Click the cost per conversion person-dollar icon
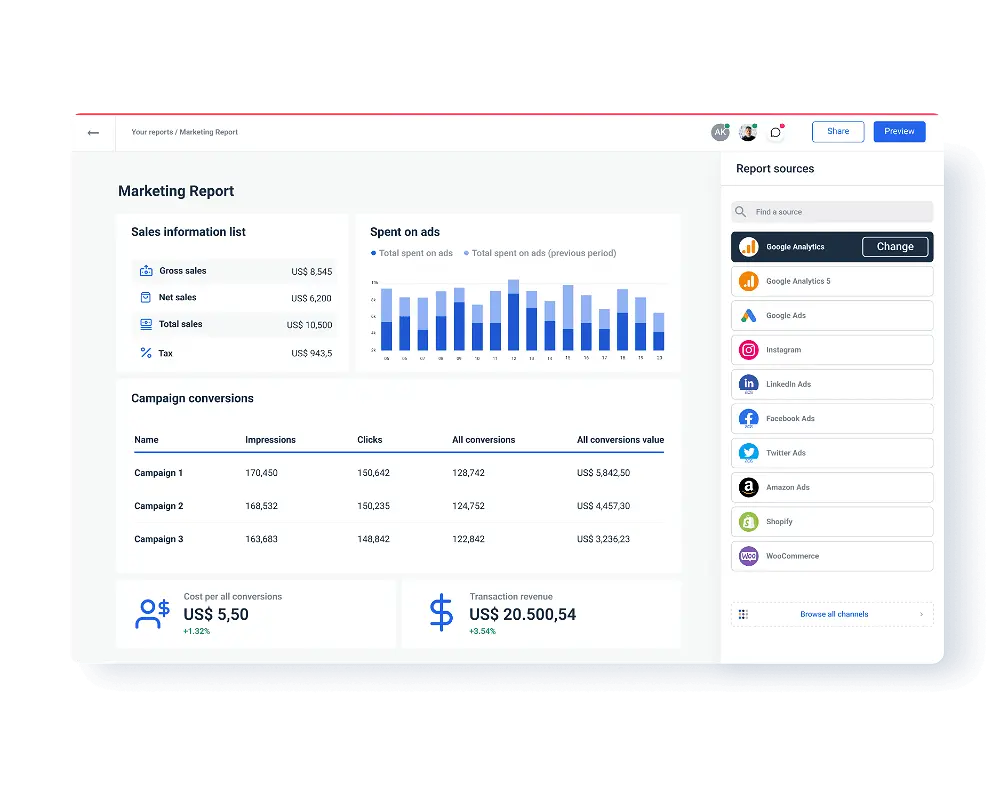Screen dimensions: 992x792 [x=152, y=614]
